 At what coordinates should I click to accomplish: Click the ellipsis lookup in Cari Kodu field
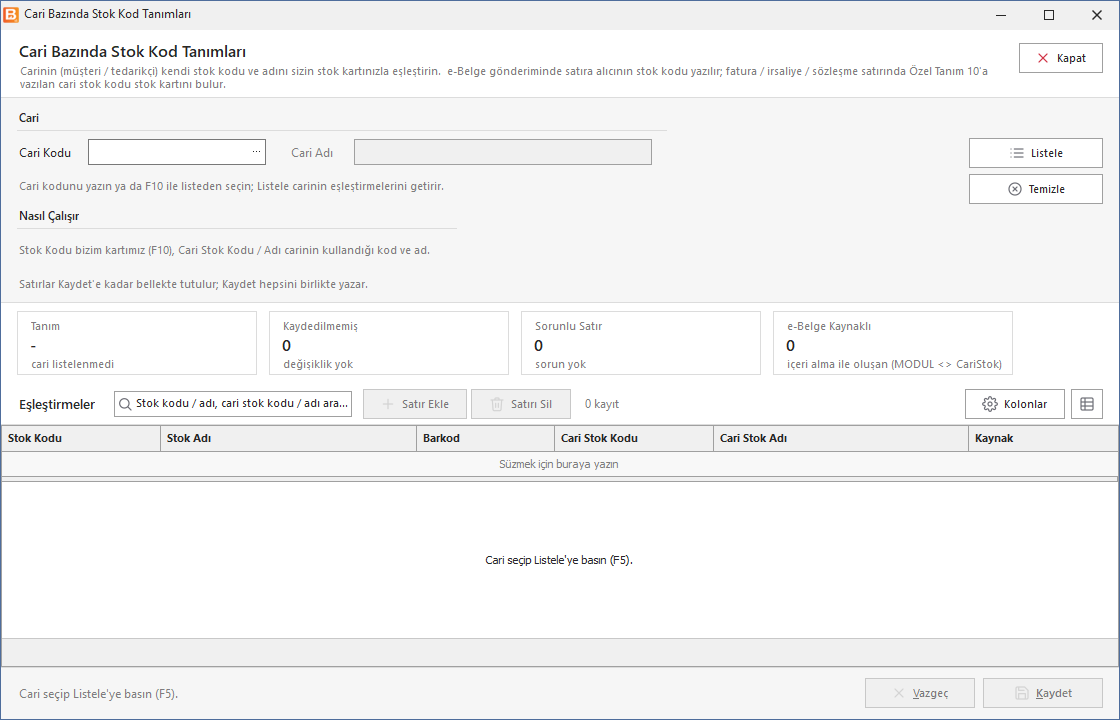(256, 151)
